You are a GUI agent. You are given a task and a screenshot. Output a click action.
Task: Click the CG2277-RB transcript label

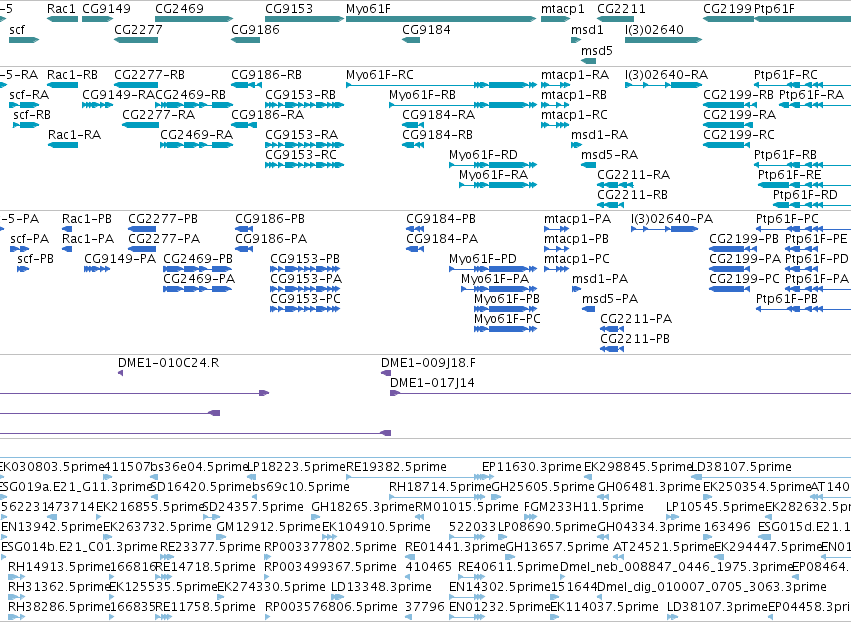point(149,74)
